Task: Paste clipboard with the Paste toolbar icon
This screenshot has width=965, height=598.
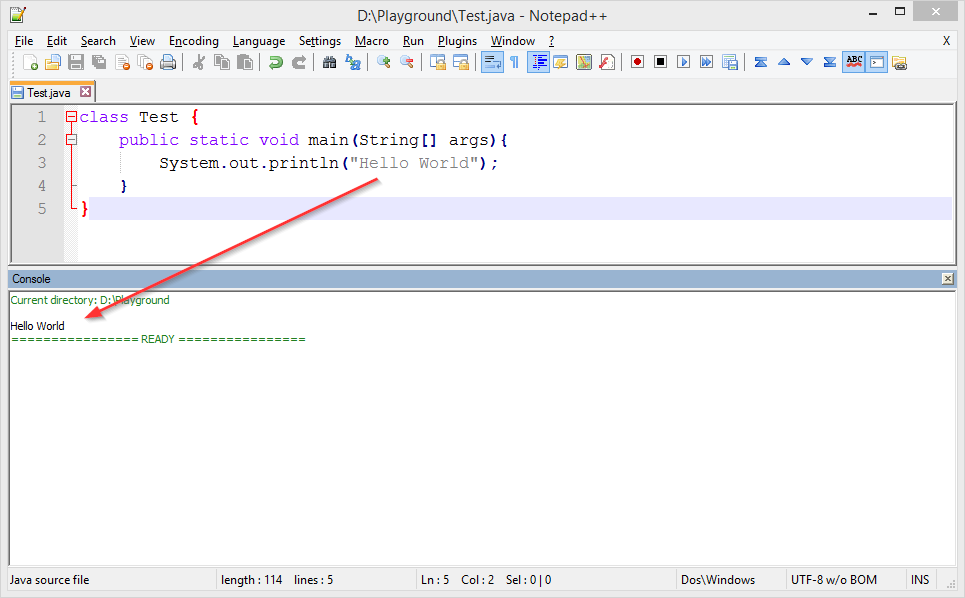Action: 245,62
